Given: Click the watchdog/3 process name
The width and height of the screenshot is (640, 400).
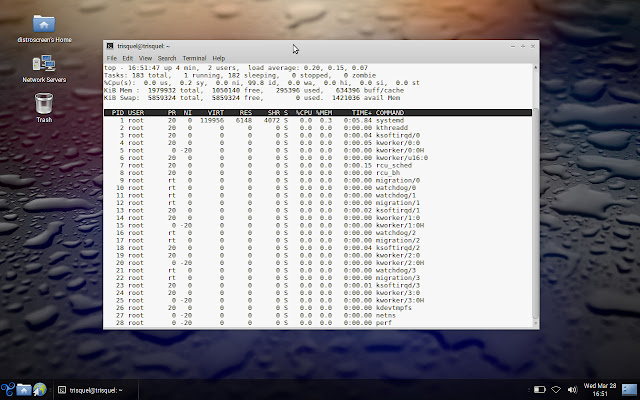Looking at the screenshot, I should (396, 270).
